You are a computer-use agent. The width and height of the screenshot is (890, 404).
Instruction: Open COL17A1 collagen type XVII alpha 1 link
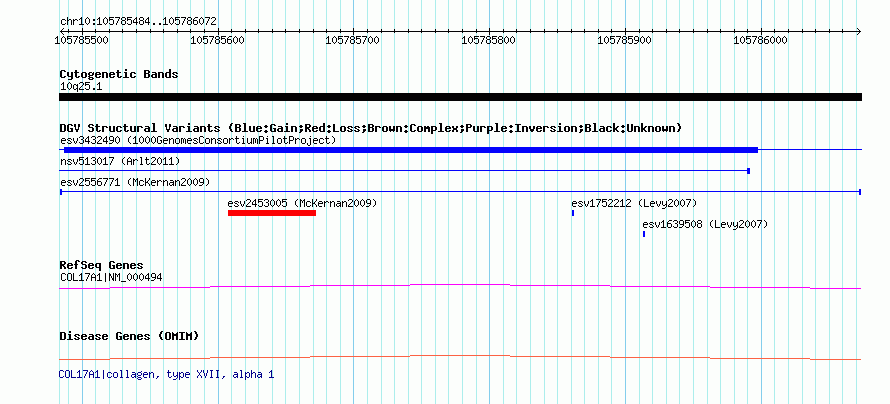[166, 374]
